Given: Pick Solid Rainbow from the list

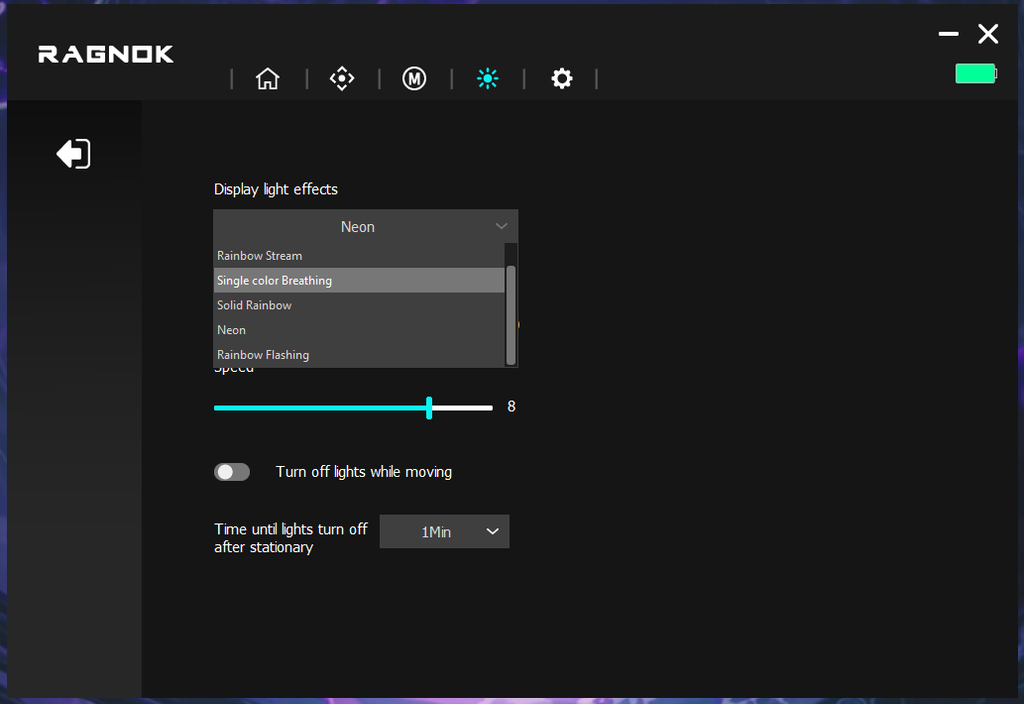Looking at the screenshot, I should 359,305.
